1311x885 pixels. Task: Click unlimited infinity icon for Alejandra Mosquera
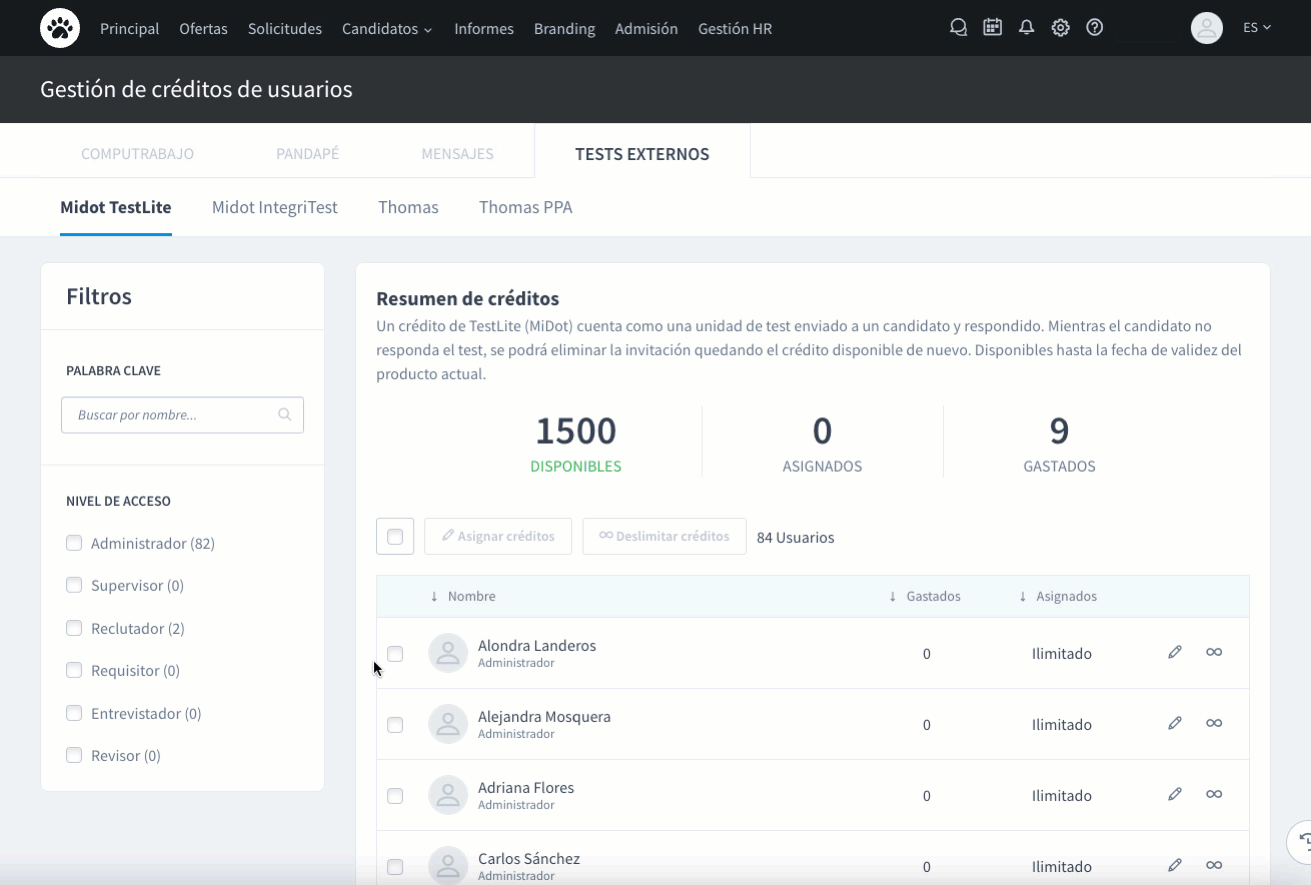click(x=1214, y=723)
